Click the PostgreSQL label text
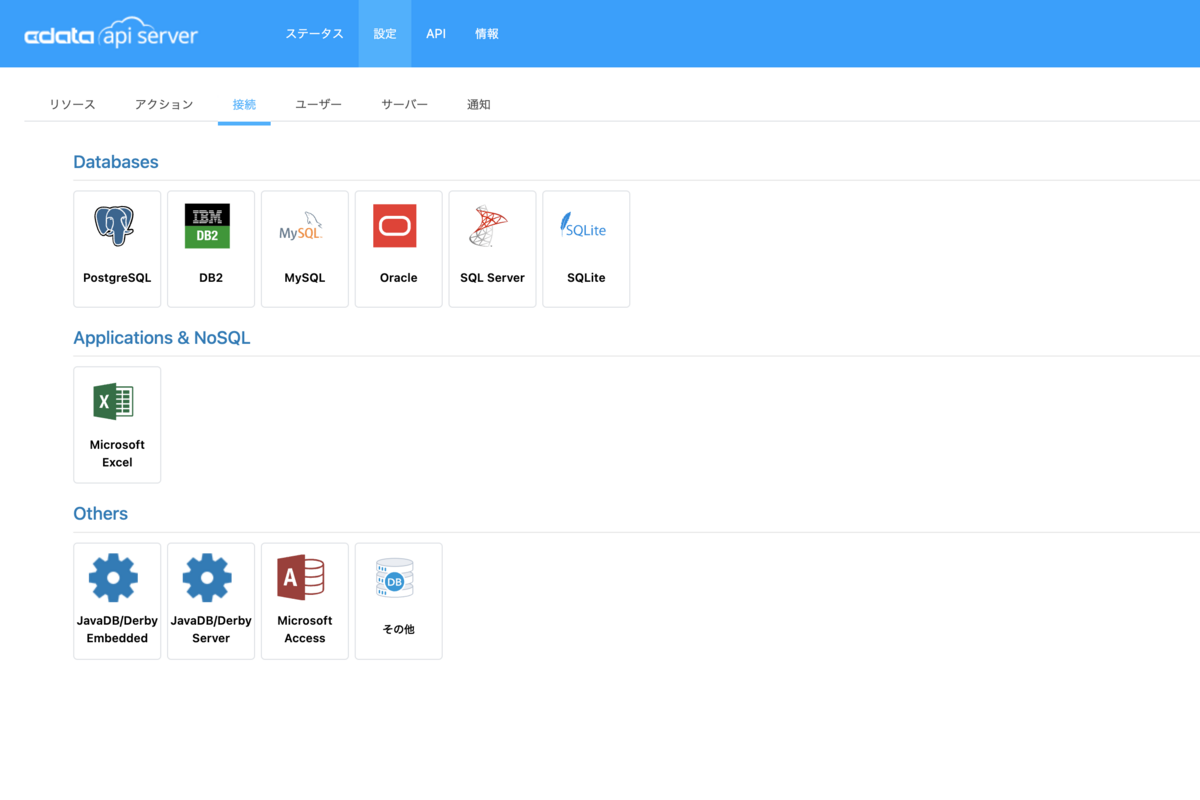 click(117, 278)
